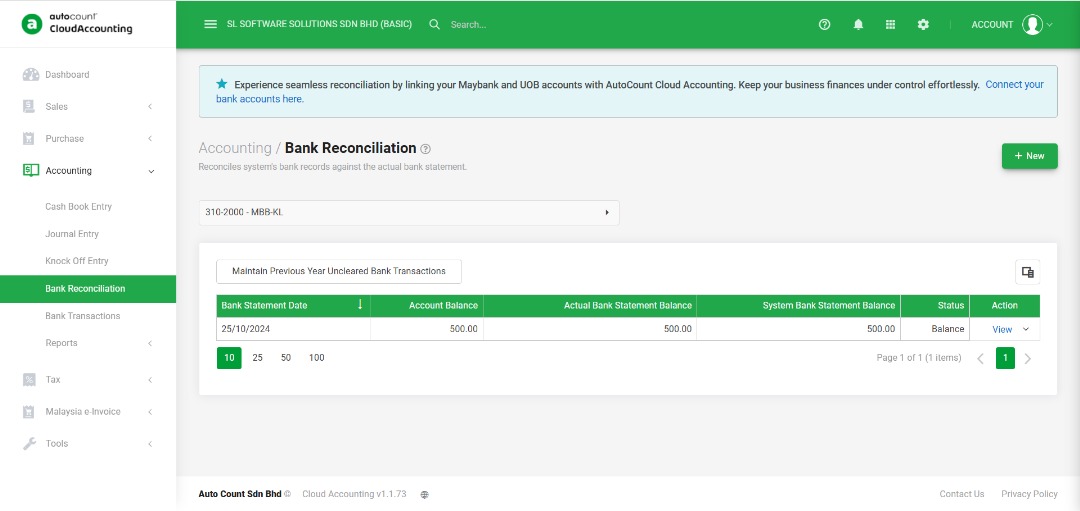Click the green New button
Screen dimensions: 1080x511
pos(1029,156)
